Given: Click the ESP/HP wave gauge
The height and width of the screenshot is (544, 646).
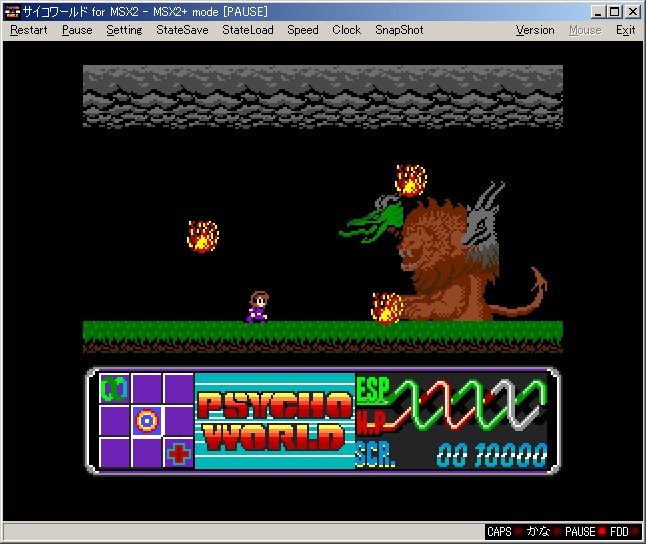Looking at the screenshot, I should click(468, 405).
